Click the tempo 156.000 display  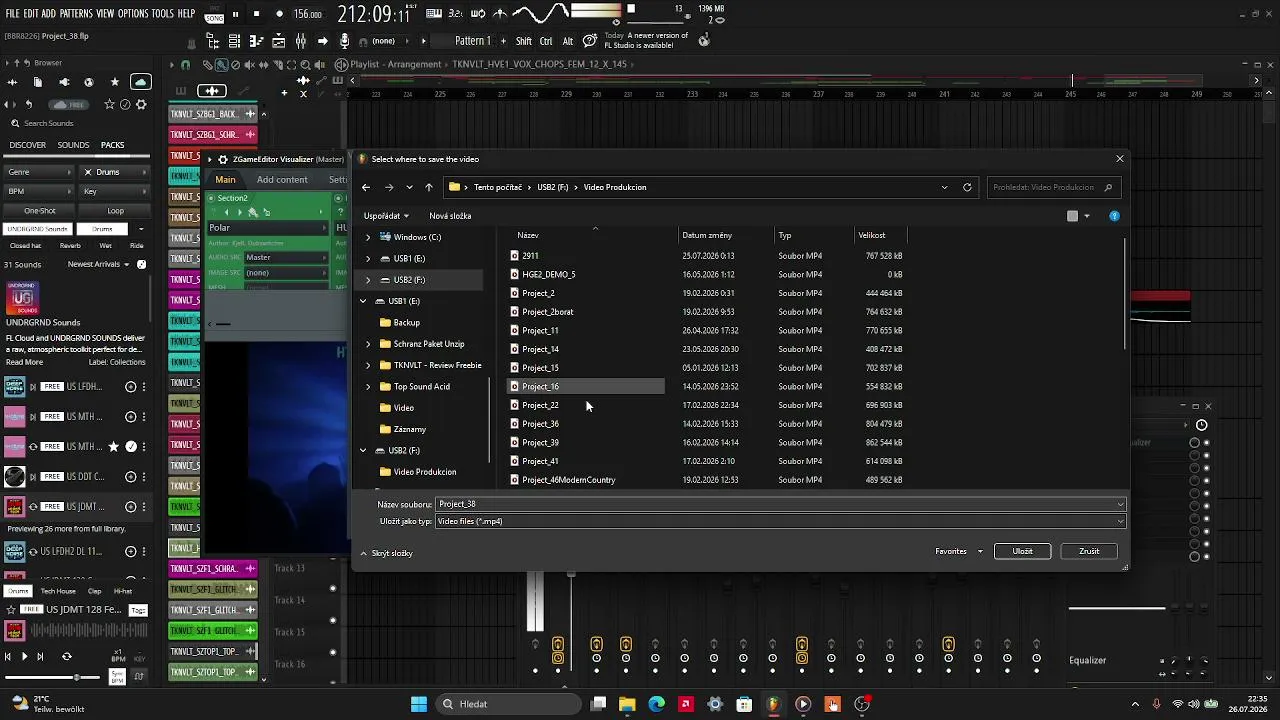pos(308,14)
